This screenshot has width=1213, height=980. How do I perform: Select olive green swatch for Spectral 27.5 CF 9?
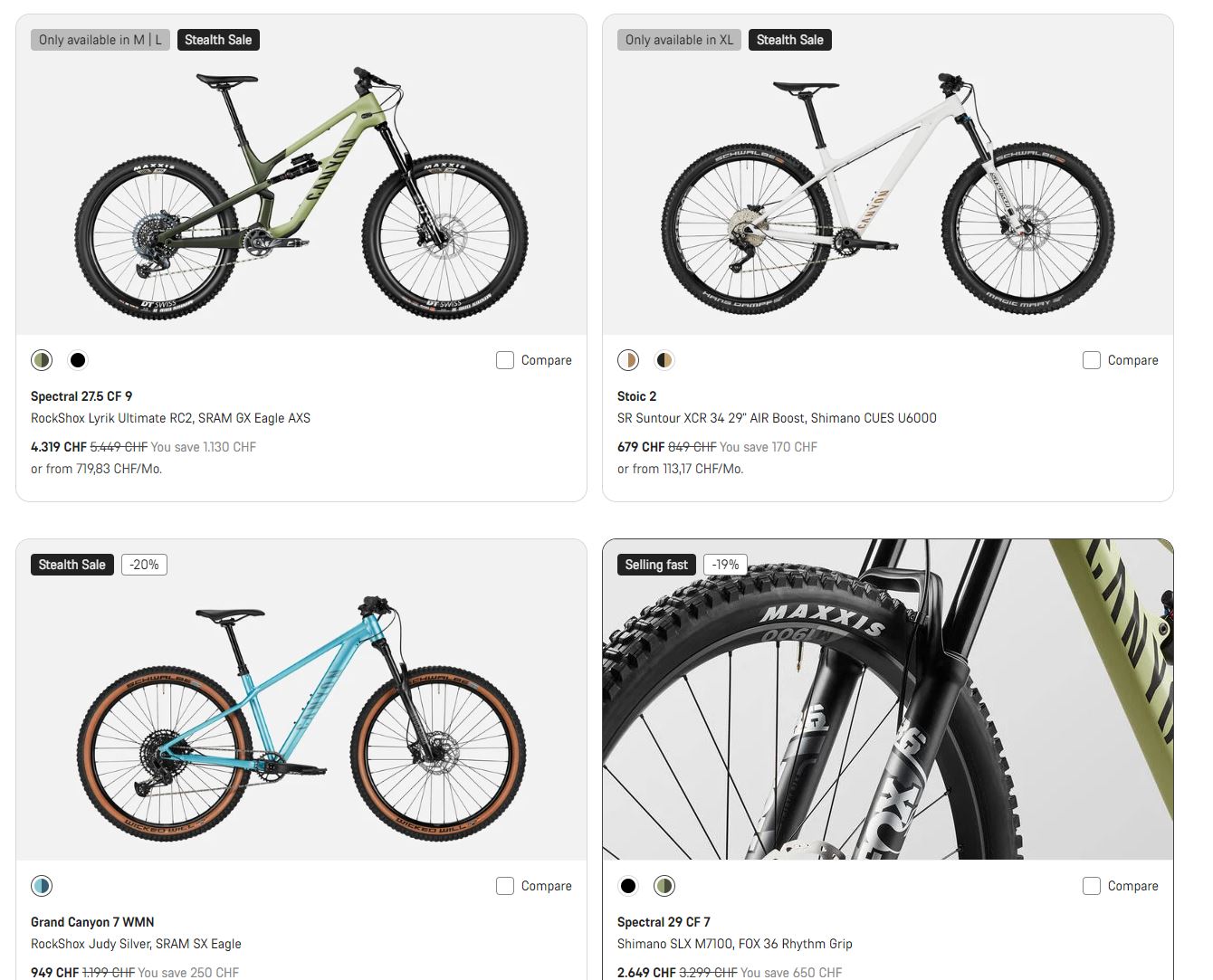42,360
